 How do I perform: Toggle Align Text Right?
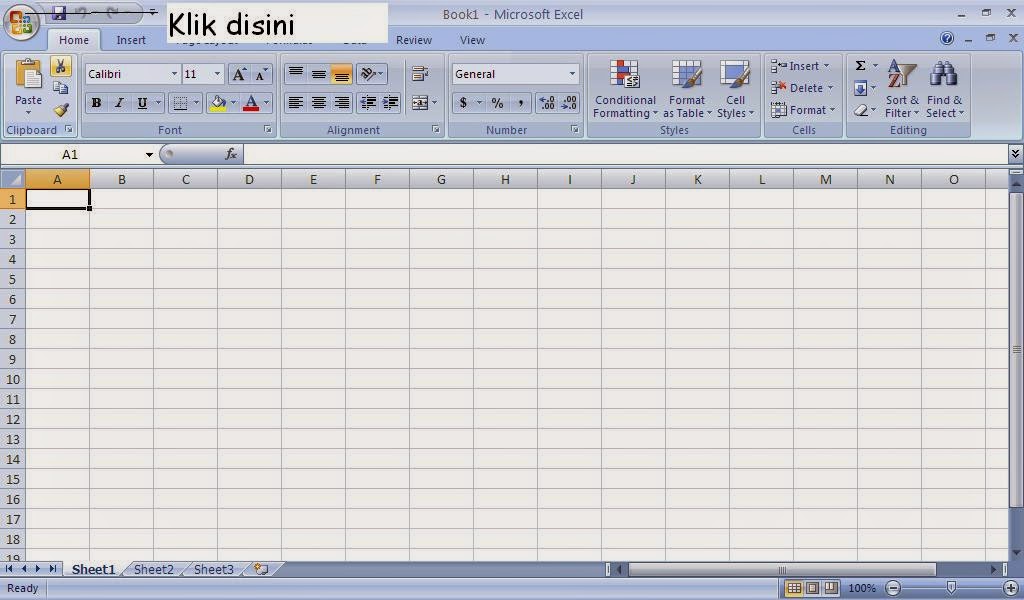pyautogui.click(x=342, y=103)
